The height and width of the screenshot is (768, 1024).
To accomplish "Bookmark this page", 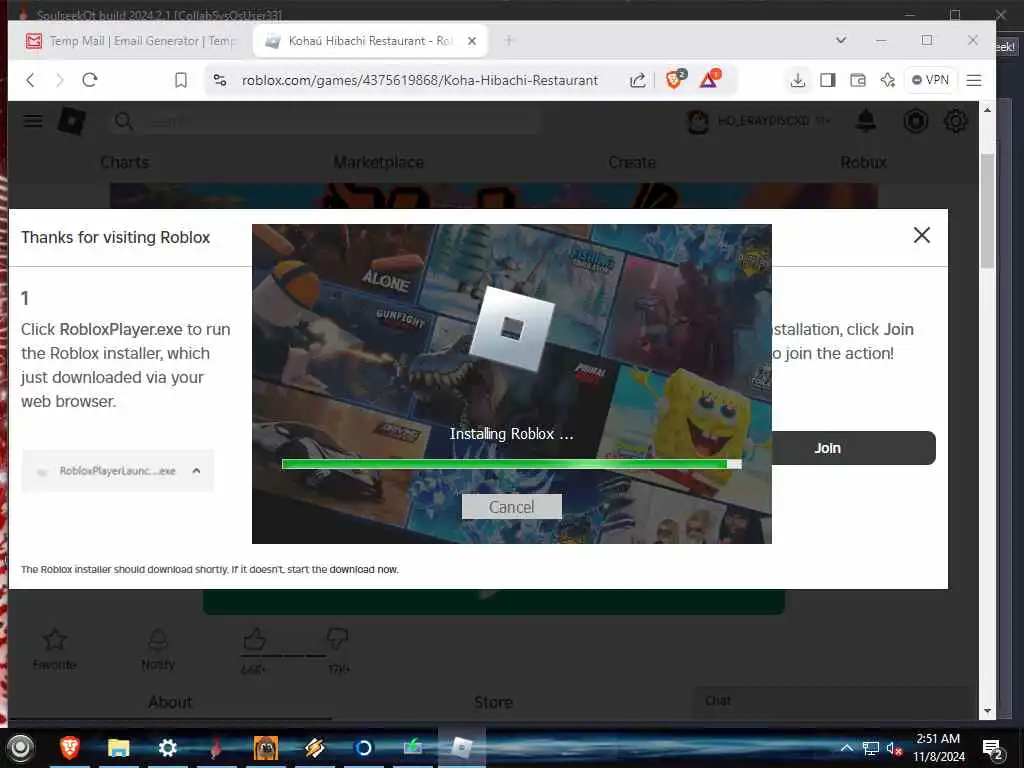I will pos(181,80).
